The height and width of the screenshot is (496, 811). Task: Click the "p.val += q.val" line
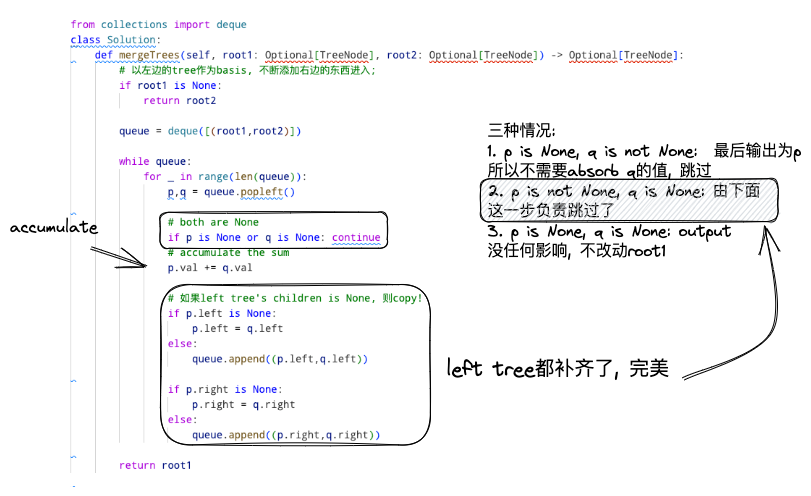click(x=210, y=268)
